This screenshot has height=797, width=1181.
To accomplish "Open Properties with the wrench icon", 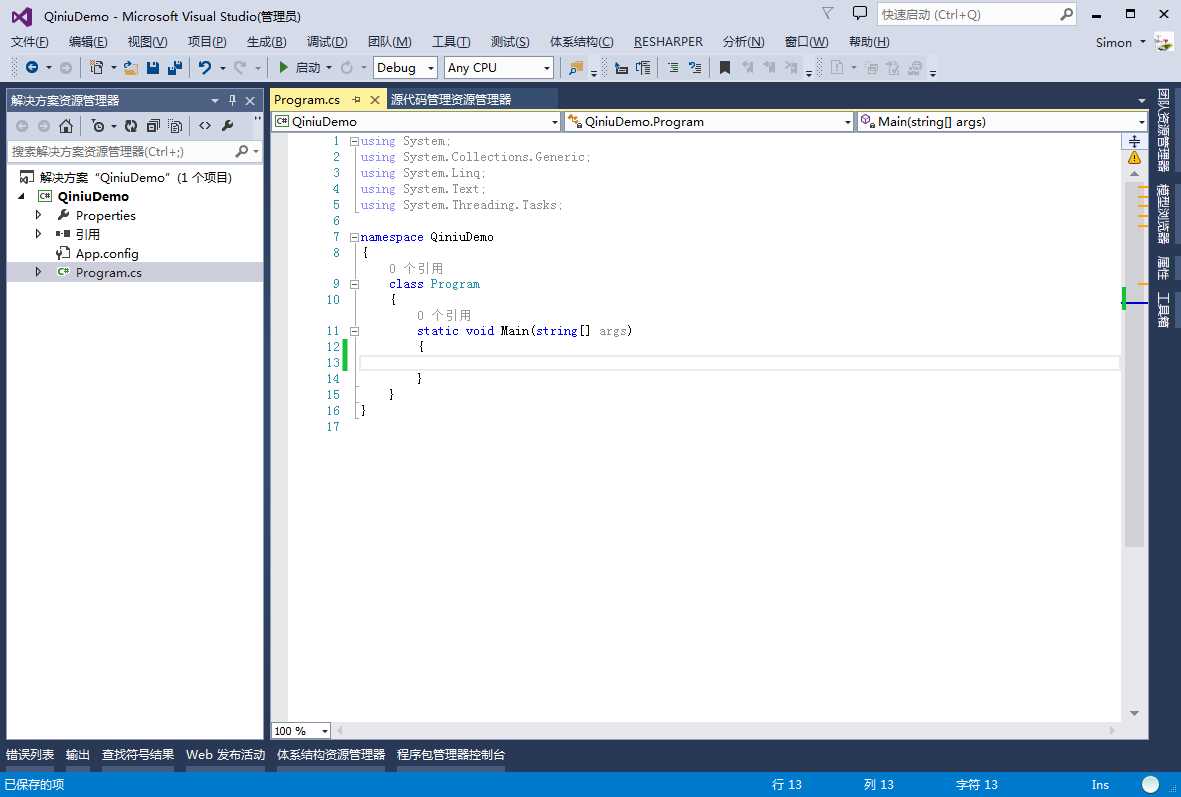I will (227, 126).
